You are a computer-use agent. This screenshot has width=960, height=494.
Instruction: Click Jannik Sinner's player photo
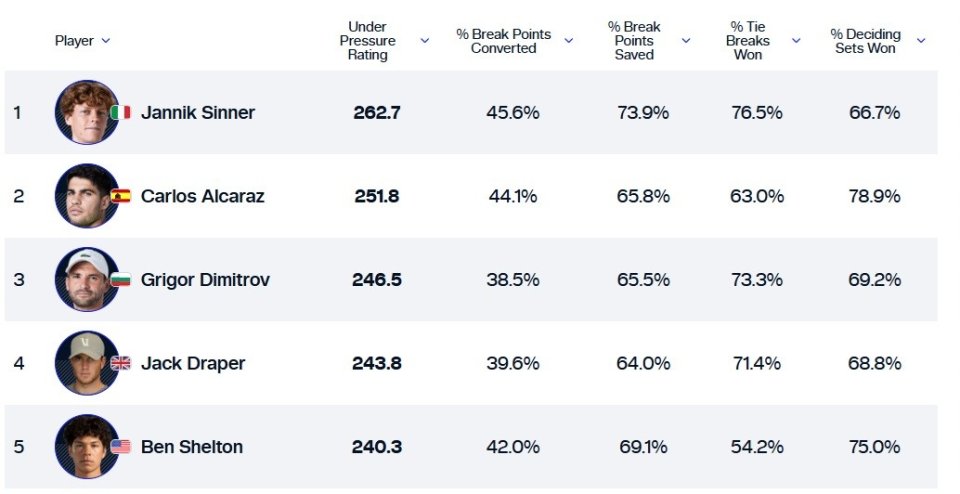[x=86, y=112]
